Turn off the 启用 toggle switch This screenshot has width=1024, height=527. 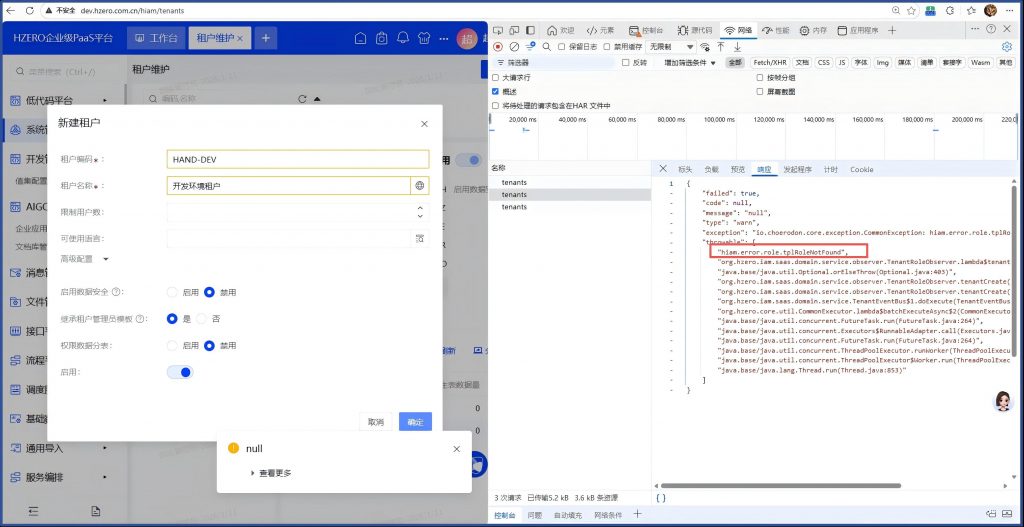180,372
